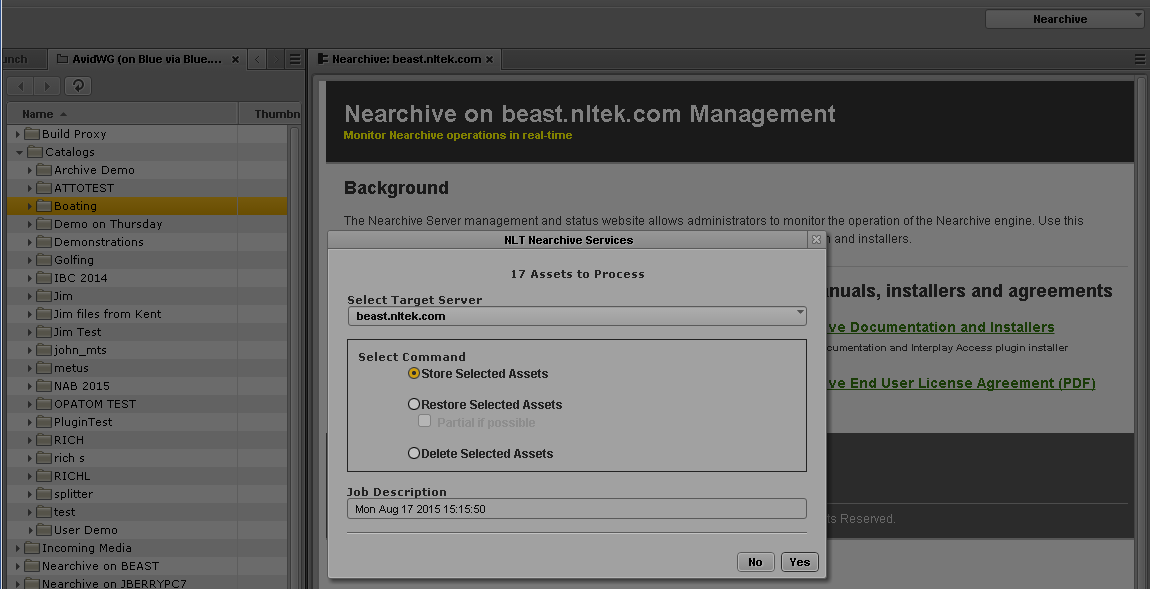
Task: Click the back arrow in the AvidWG browser toolbar
Action: [21, 86]
